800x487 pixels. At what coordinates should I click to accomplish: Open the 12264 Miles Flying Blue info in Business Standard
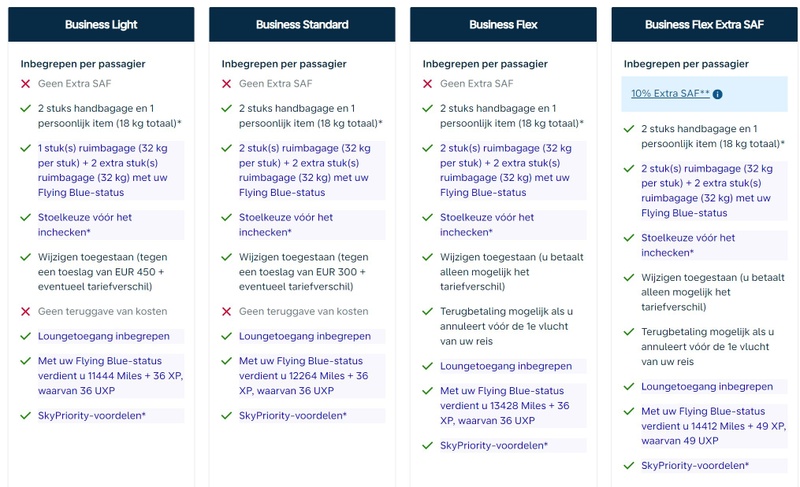tap(311, 376)
